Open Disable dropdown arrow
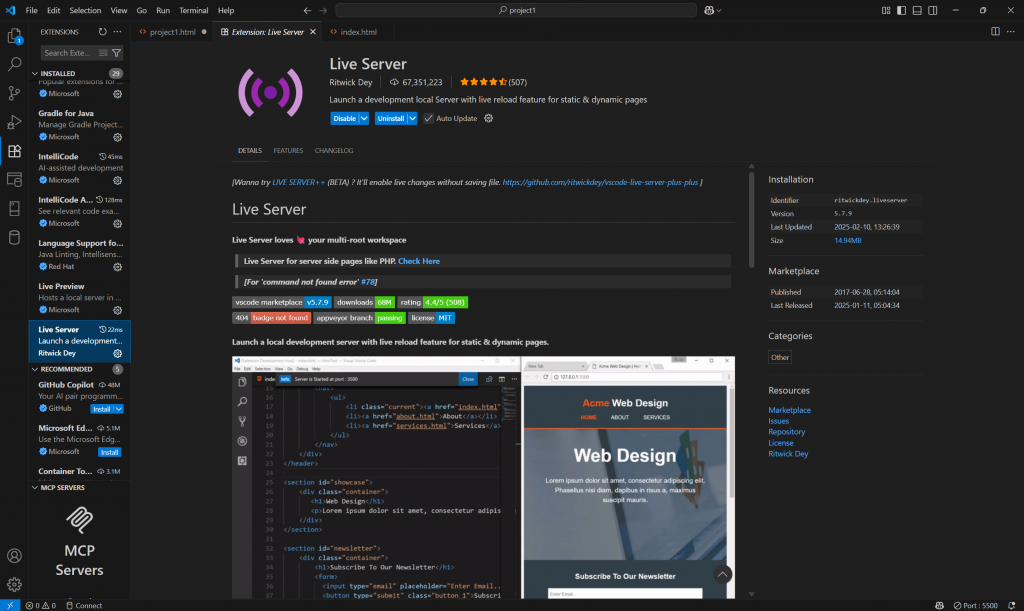 click(x=364, y=118)
